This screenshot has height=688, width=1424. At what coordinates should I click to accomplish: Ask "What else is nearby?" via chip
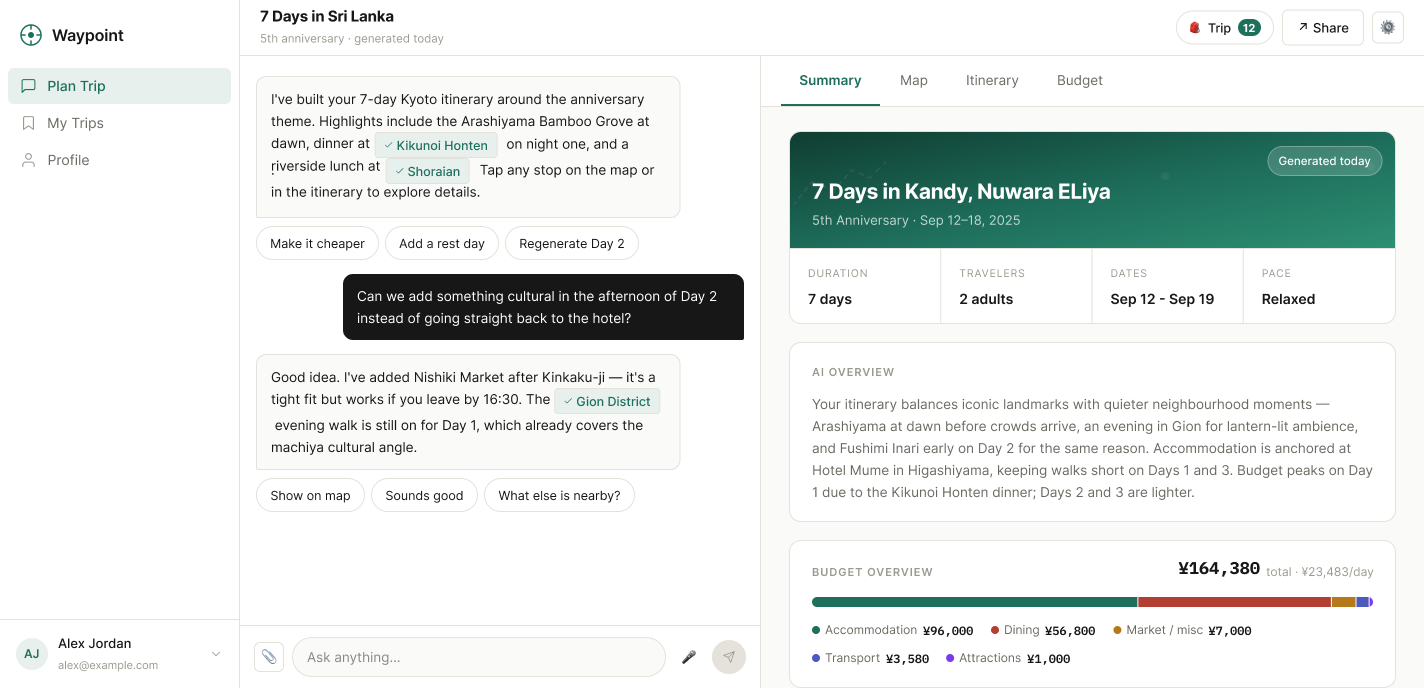coord(559,496)
